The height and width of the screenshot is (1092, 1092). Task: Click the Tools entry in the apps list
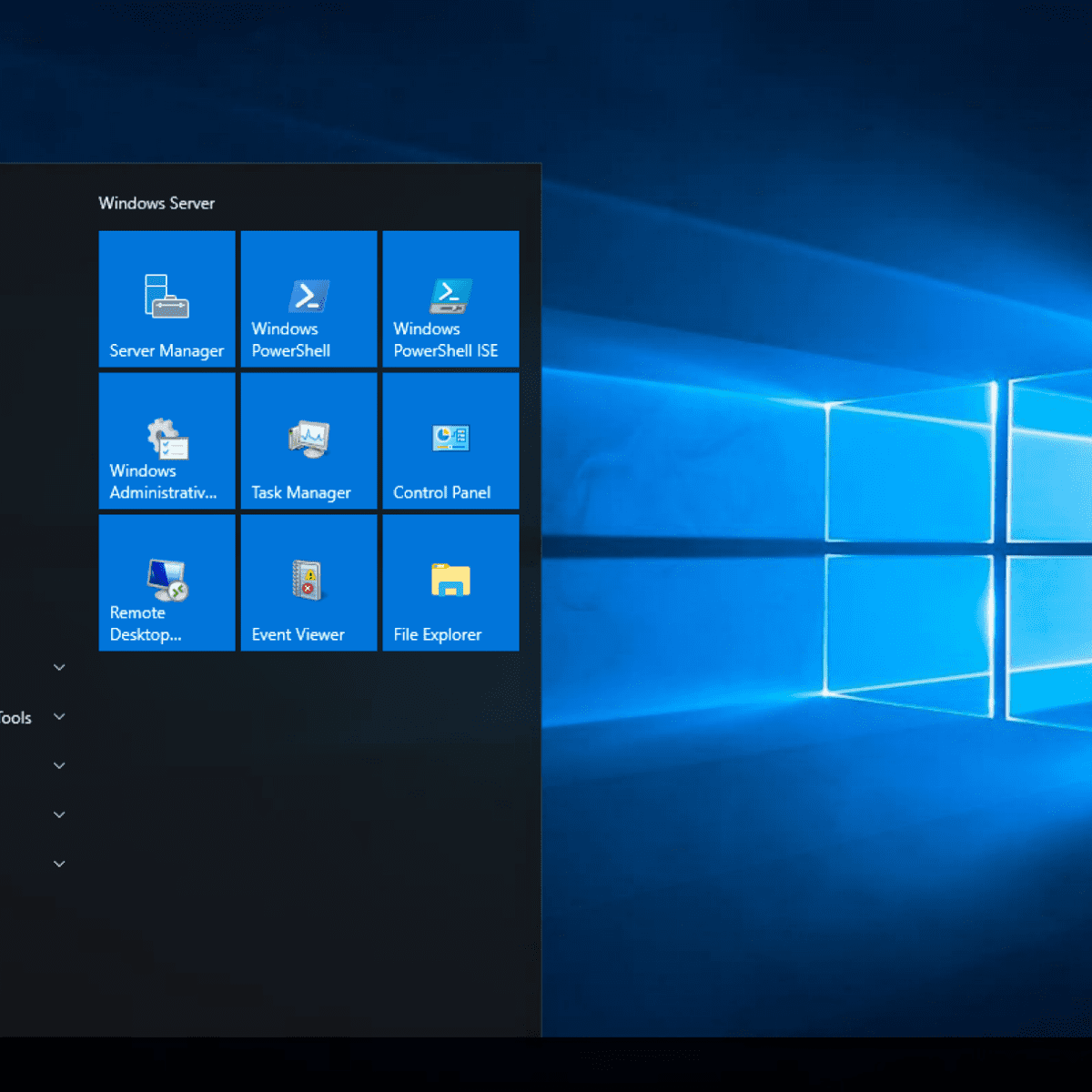click(15, 717)
